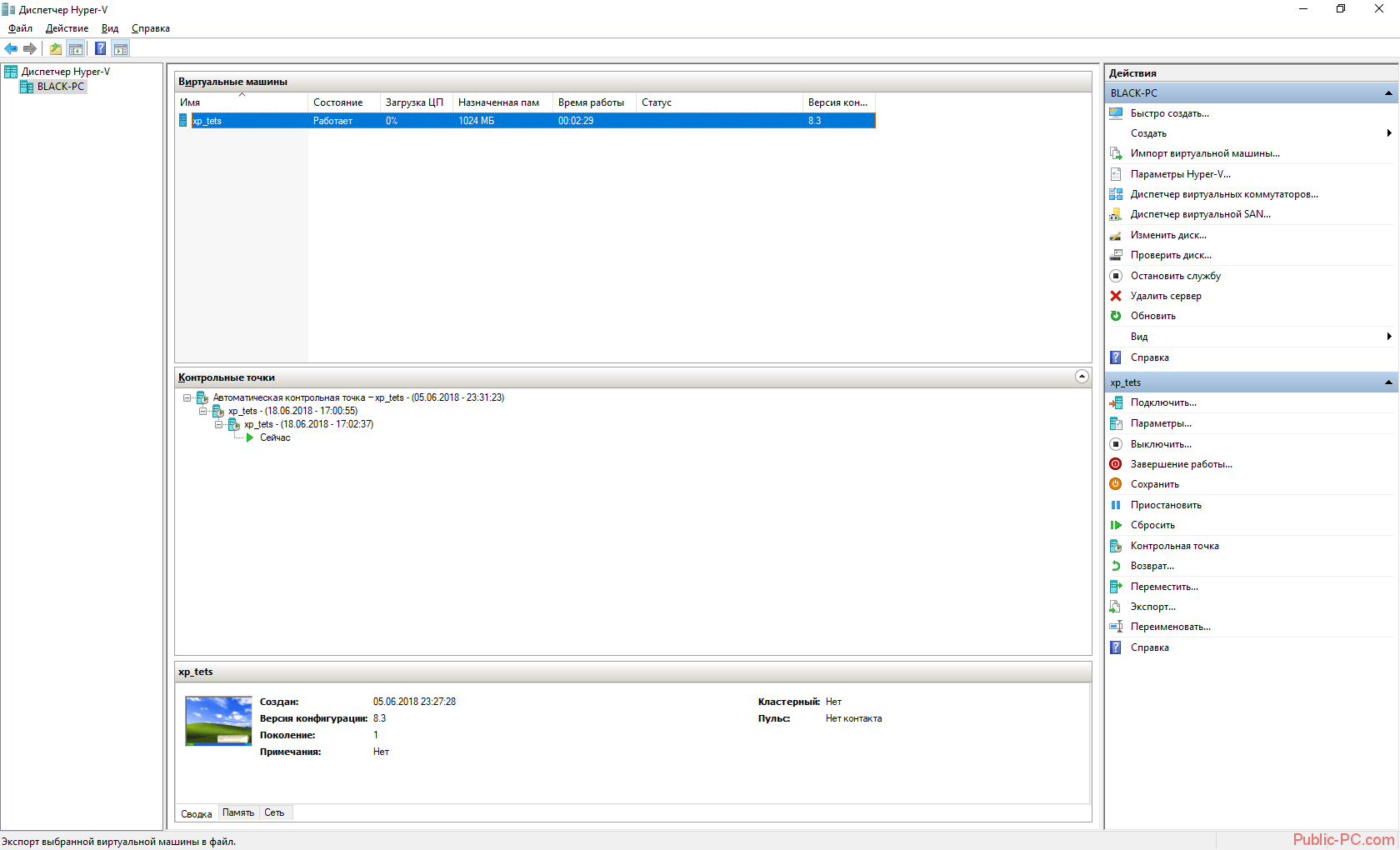Click the Переместить move icon

[1116, 587]
